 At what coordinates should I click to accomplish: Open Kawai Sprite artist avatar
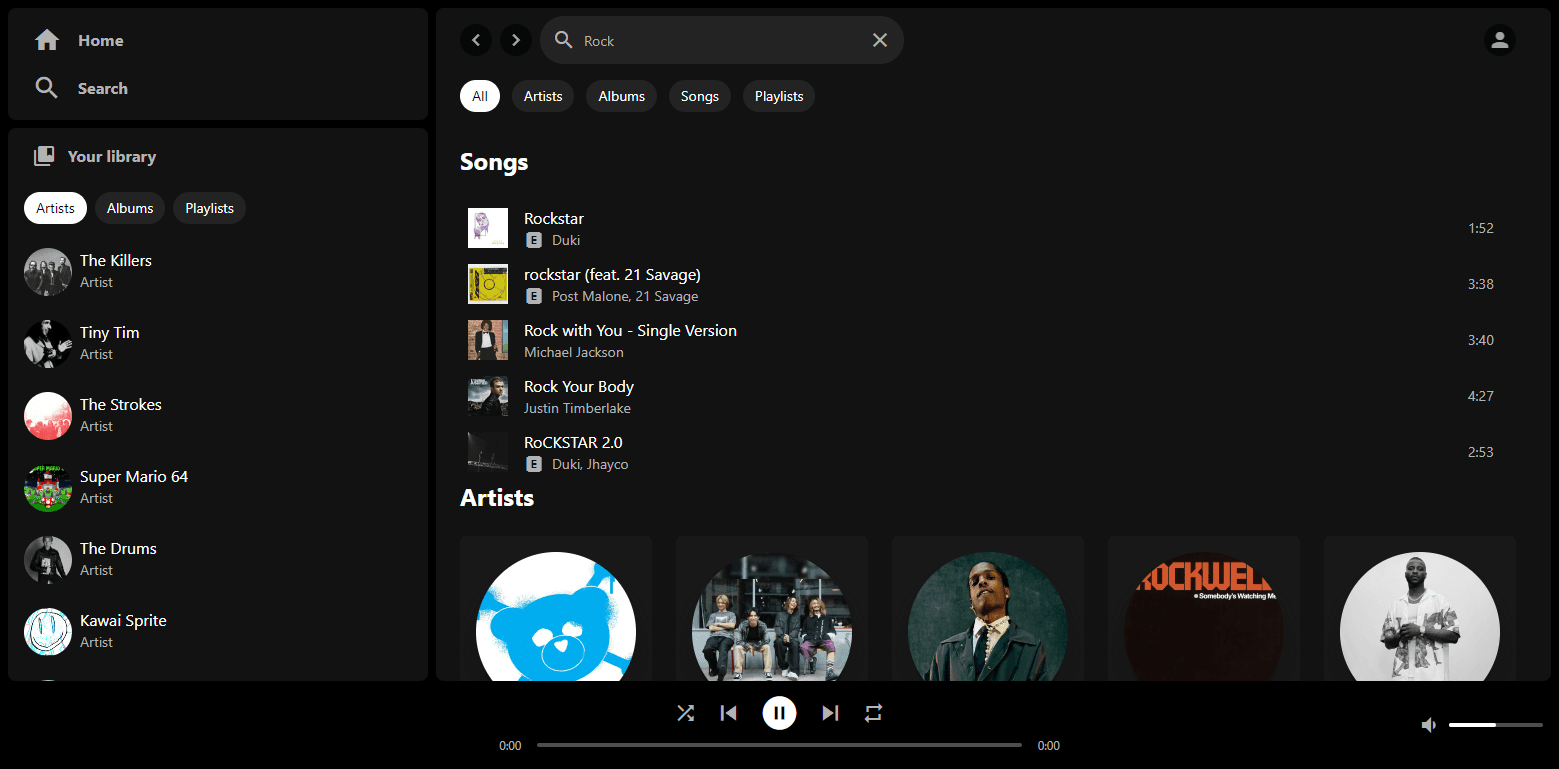(x=48, y=632)
